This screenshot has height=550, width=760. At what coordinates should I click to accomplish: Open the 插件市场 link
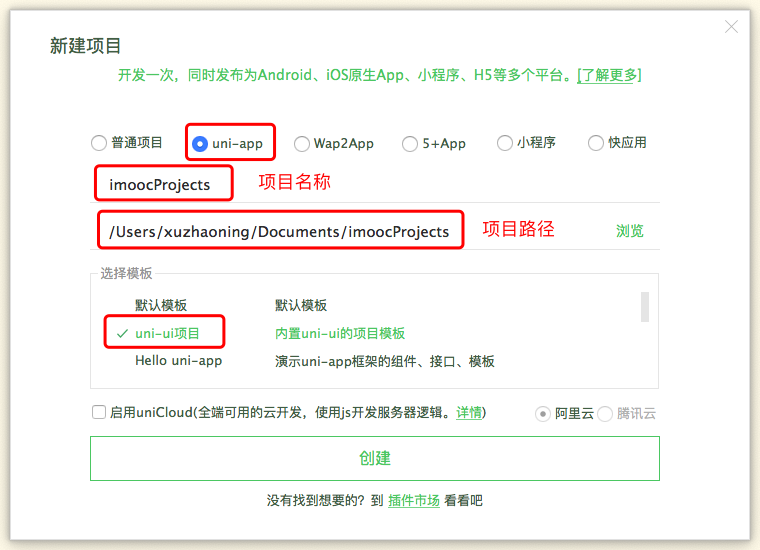click(x=413, y=500)
